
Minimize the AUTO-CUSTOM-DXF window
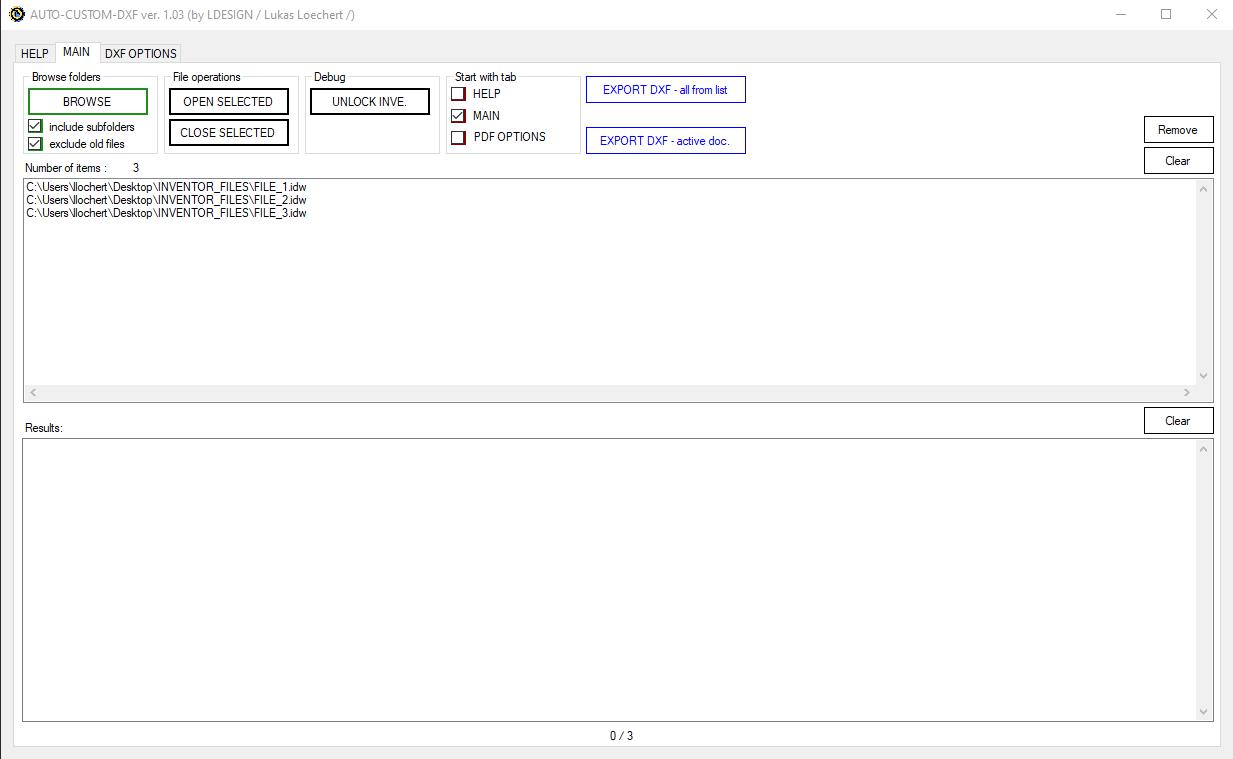[x=1120, y=14]
